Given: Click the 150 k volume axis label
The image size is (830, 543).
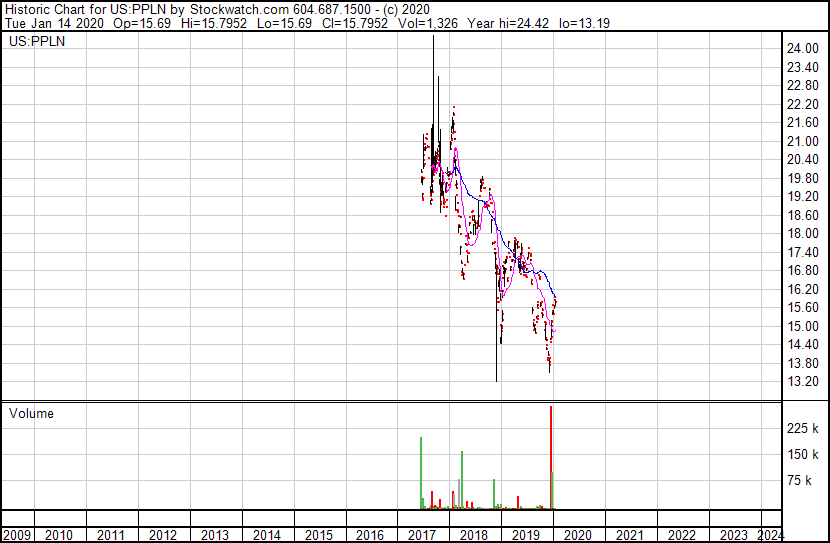Looking at the screenshot, I should pos(803,455).
